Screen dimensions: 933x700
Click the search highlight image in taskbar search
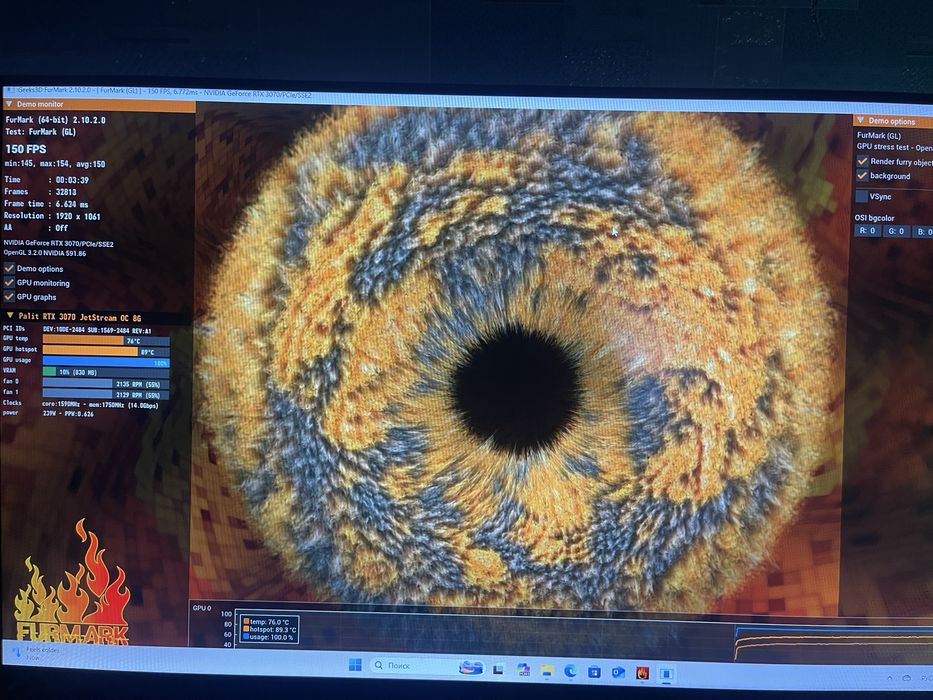471,668
